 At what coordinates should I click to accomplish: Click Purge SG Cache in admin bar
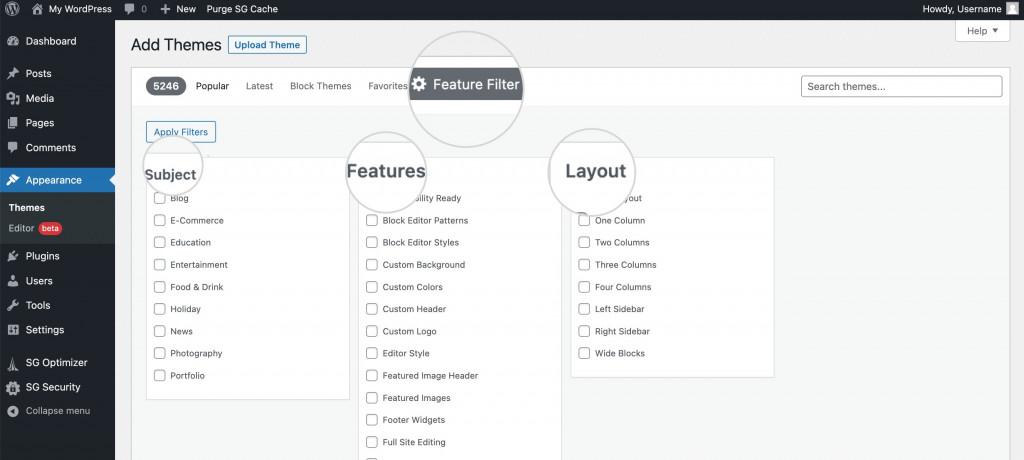coord(242,9)
